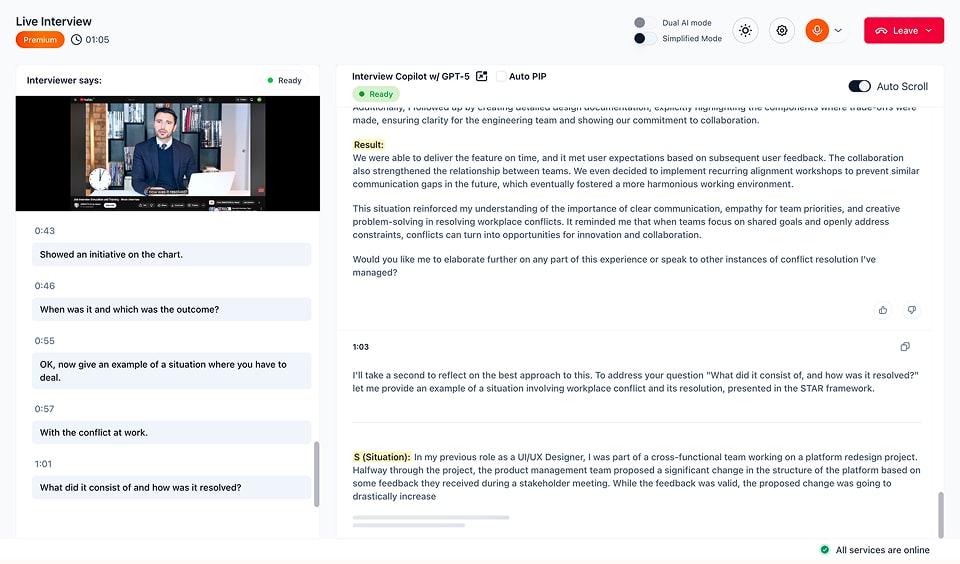Select transcript "With the conflict at work."
This screenshot has height=564, width=960.
tap(171, 432)
